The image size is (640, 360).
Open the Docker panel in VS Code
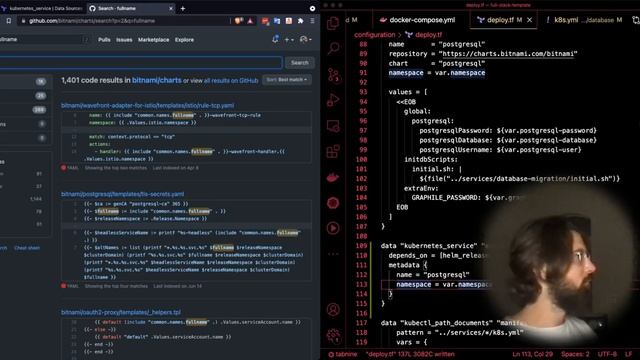tap(333, 178)
